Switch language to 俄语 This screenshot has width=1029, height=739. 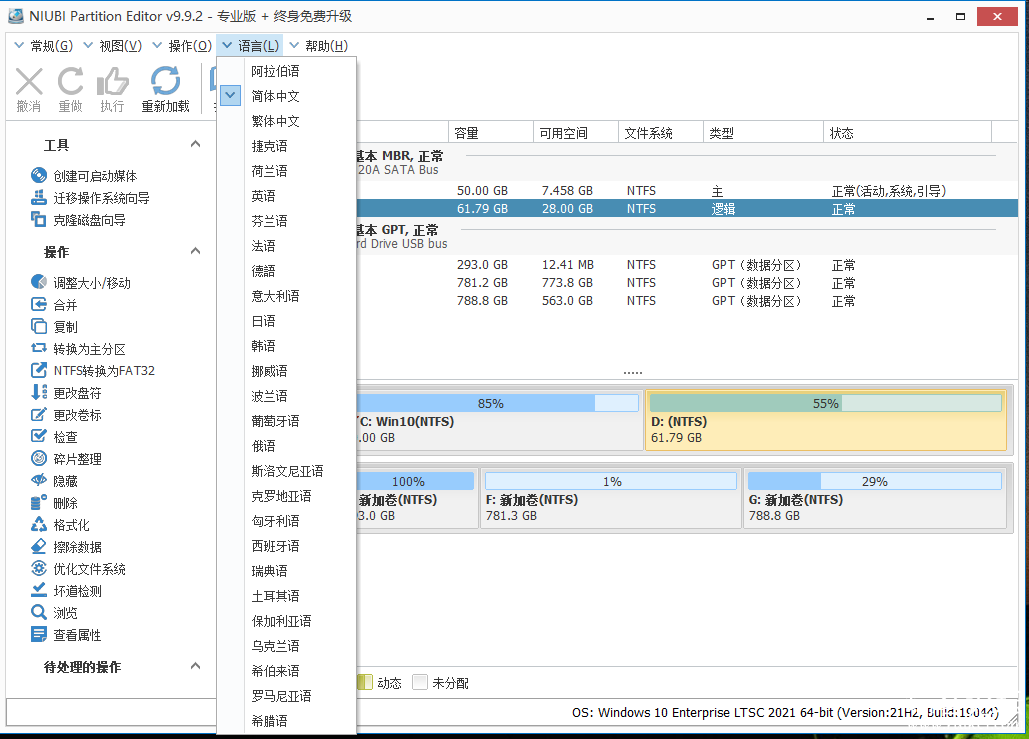tap(287, 446)
